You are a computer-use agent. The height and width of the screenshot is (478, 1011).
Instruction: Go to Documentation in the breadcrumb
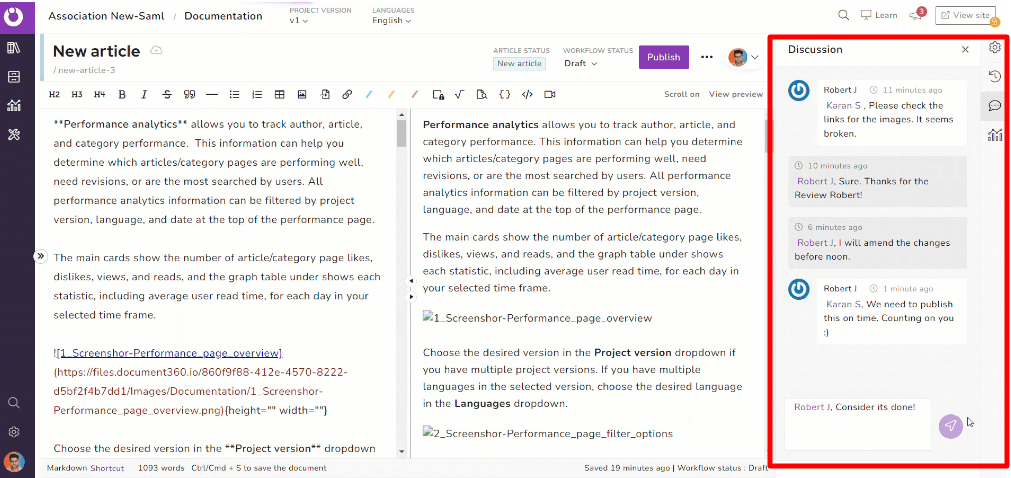(223, 16)
